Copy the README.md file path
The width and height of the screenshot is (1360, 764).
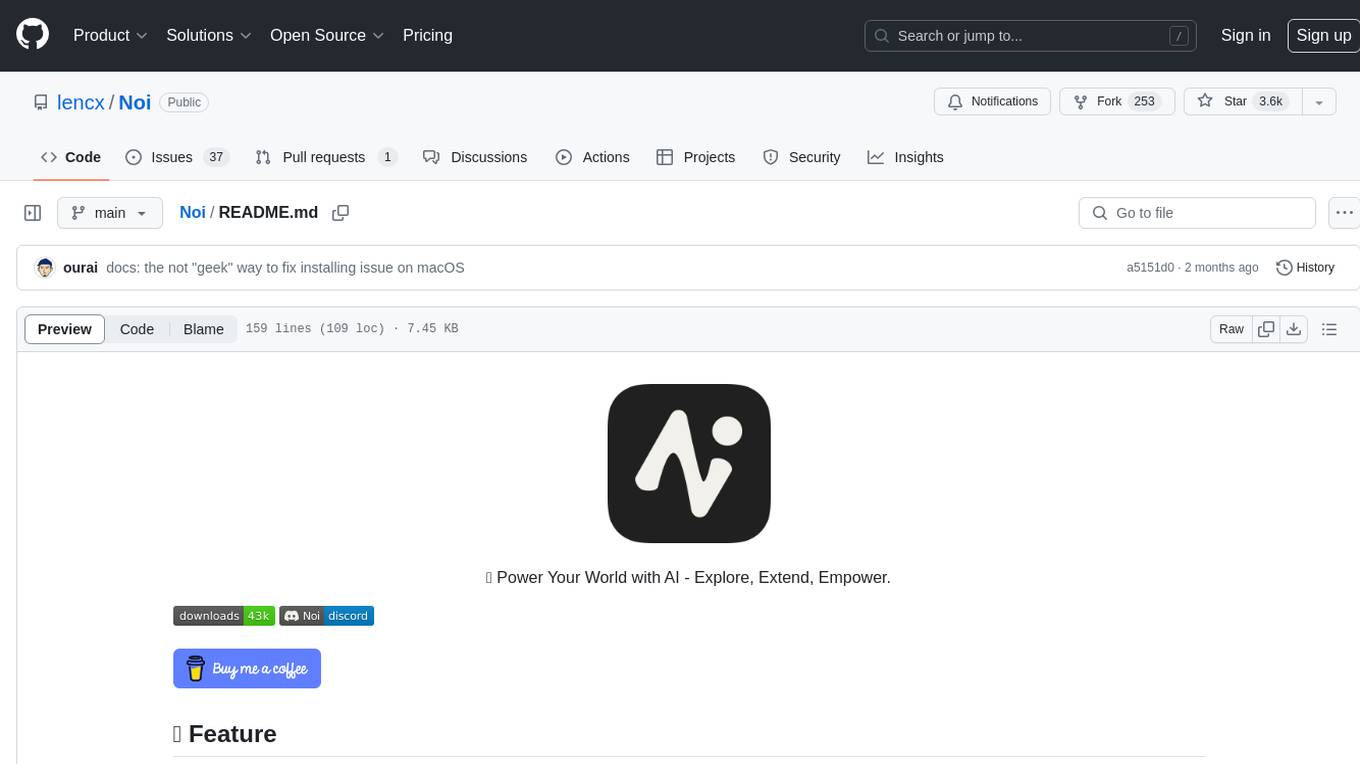[x=340, y=213]
